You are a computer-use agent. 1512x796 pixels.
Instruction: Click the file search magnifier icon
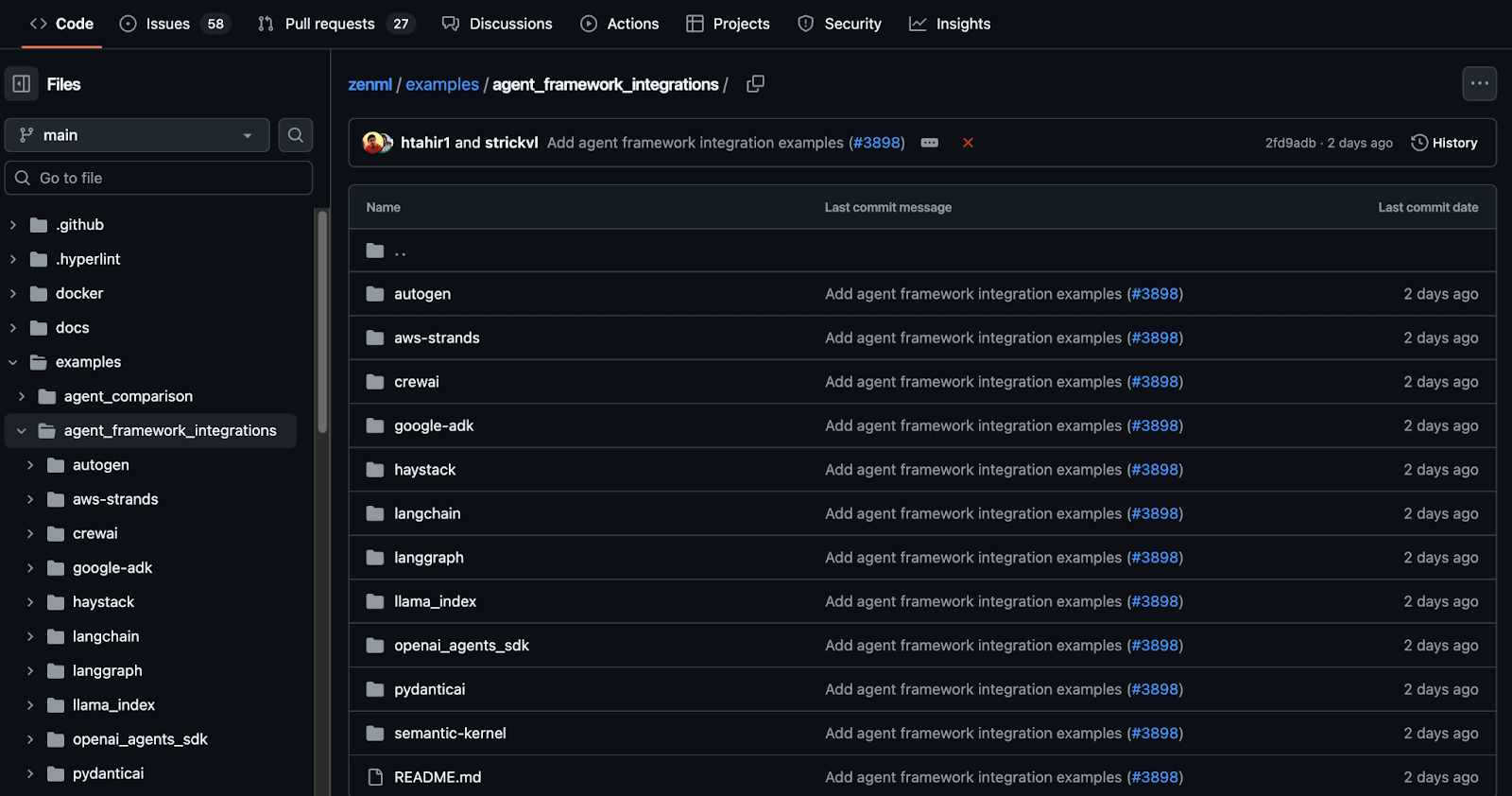tap(296, 135)
